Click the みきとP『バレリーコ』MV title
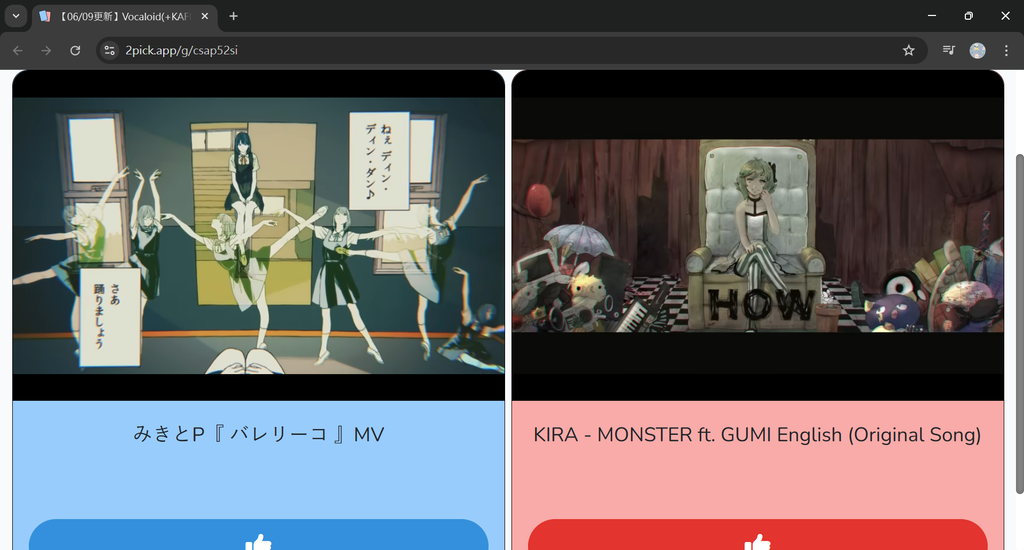 (259, 434)
